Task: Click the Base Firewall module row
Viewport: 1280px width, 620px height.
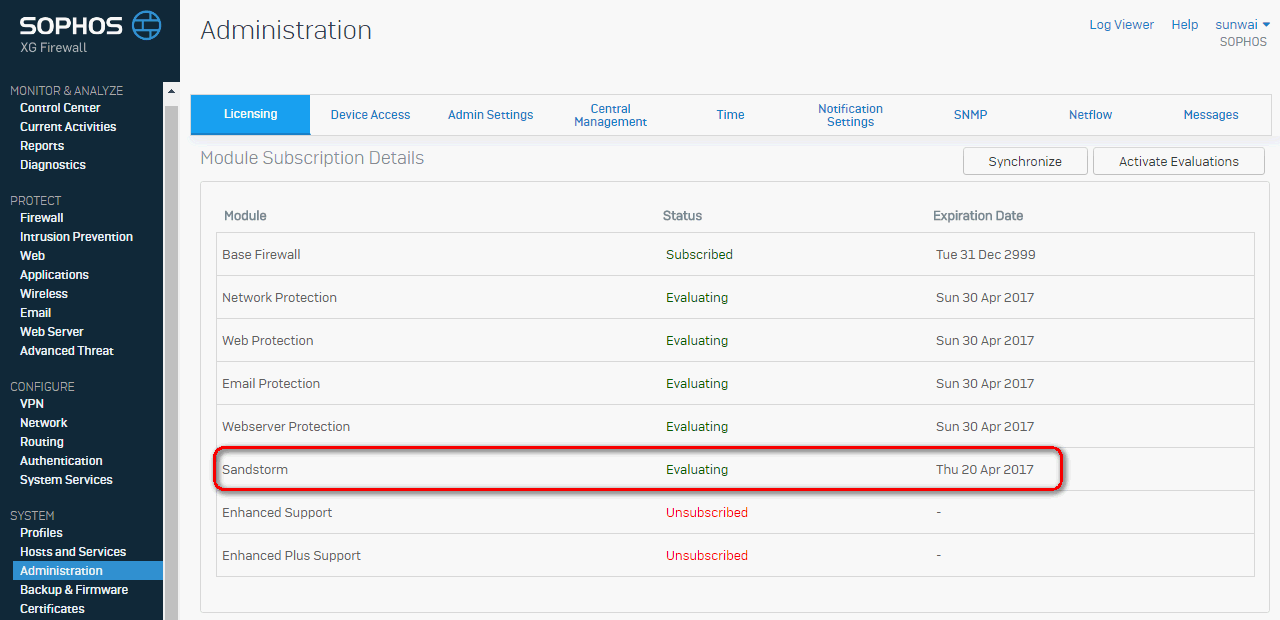Action: click(735, 255)
